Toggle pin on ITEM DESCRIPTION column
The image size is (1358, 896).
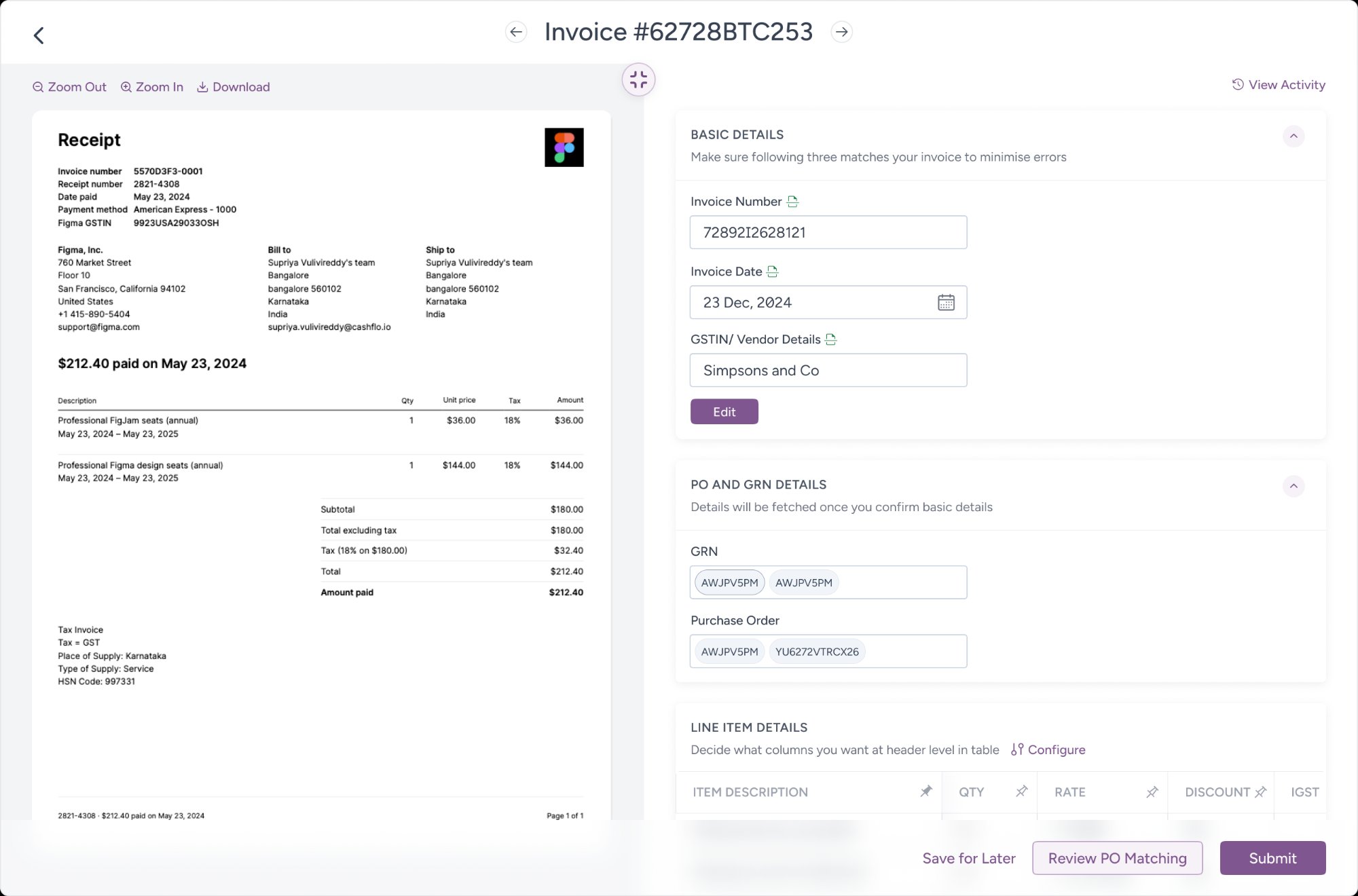click(925, 791)
